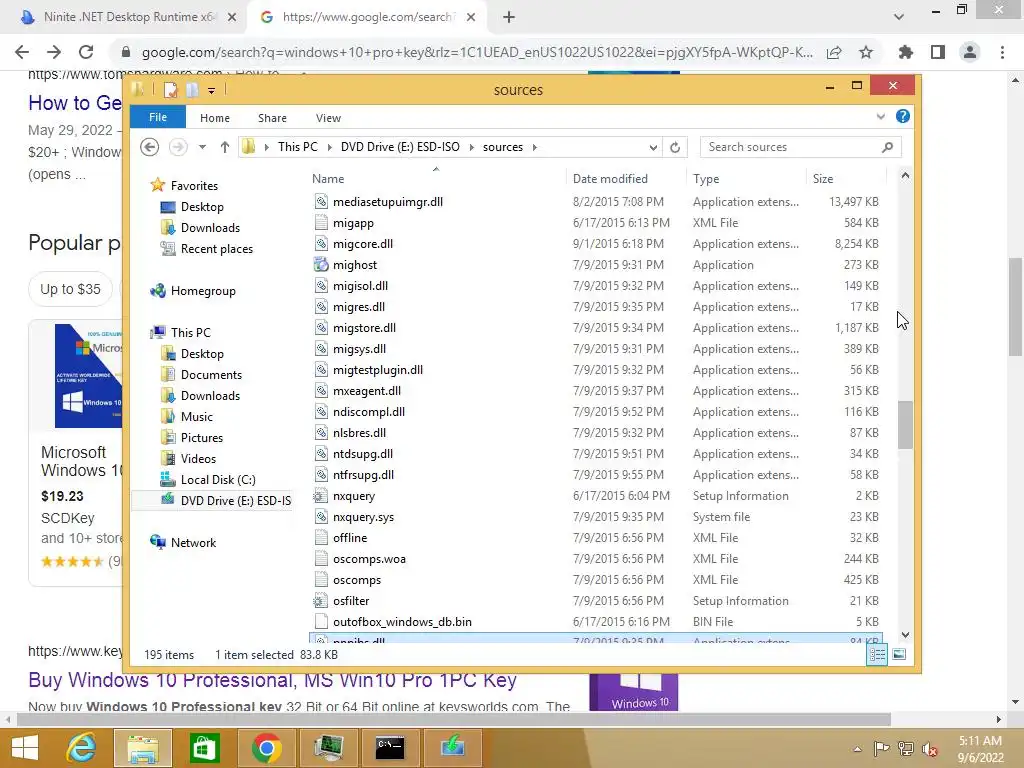Go up one folder level arrow

pyautogui.click(x=225, y=147)
